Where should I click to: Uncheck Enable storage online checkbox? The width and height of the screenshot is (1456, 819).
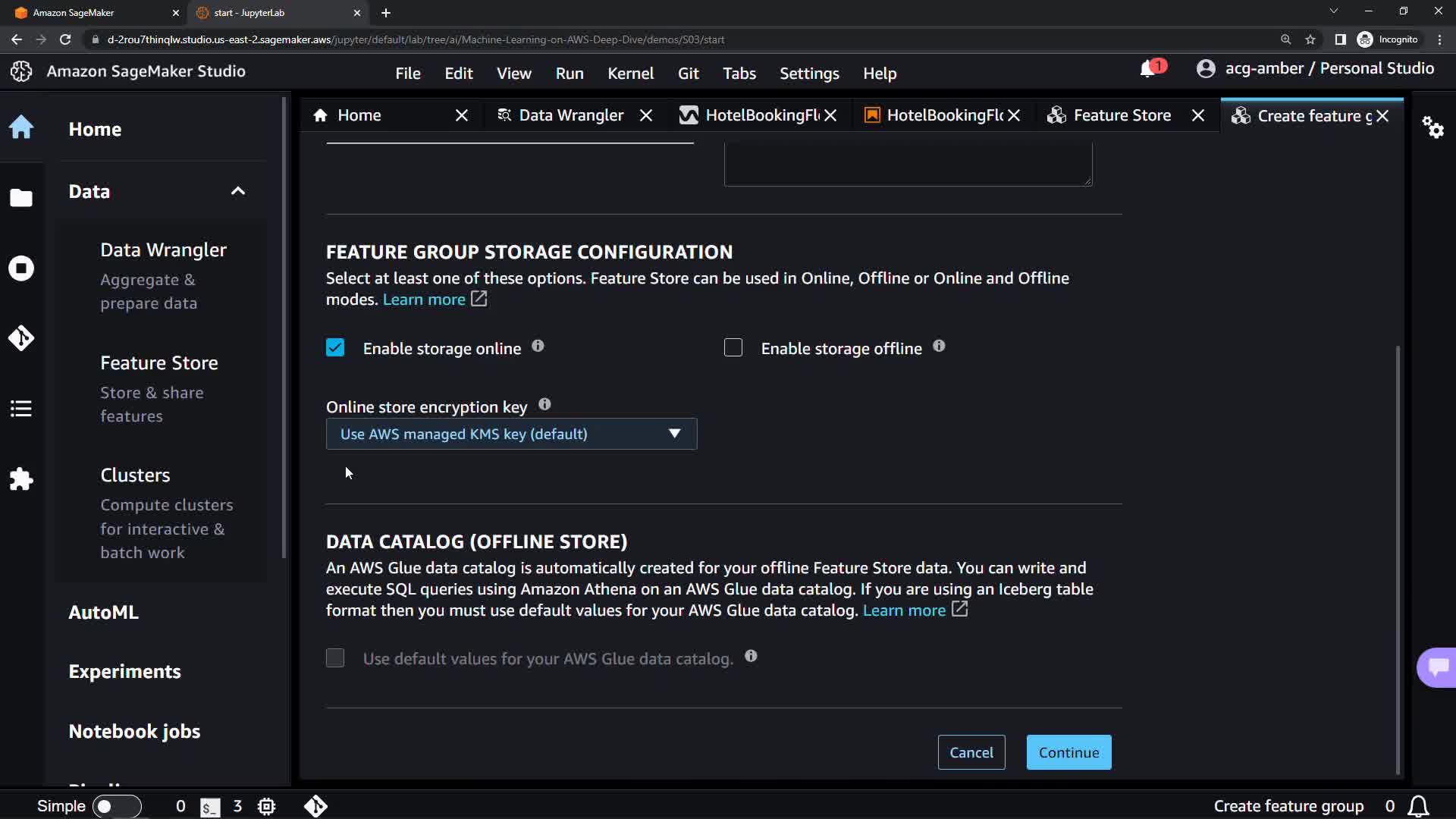335,348
